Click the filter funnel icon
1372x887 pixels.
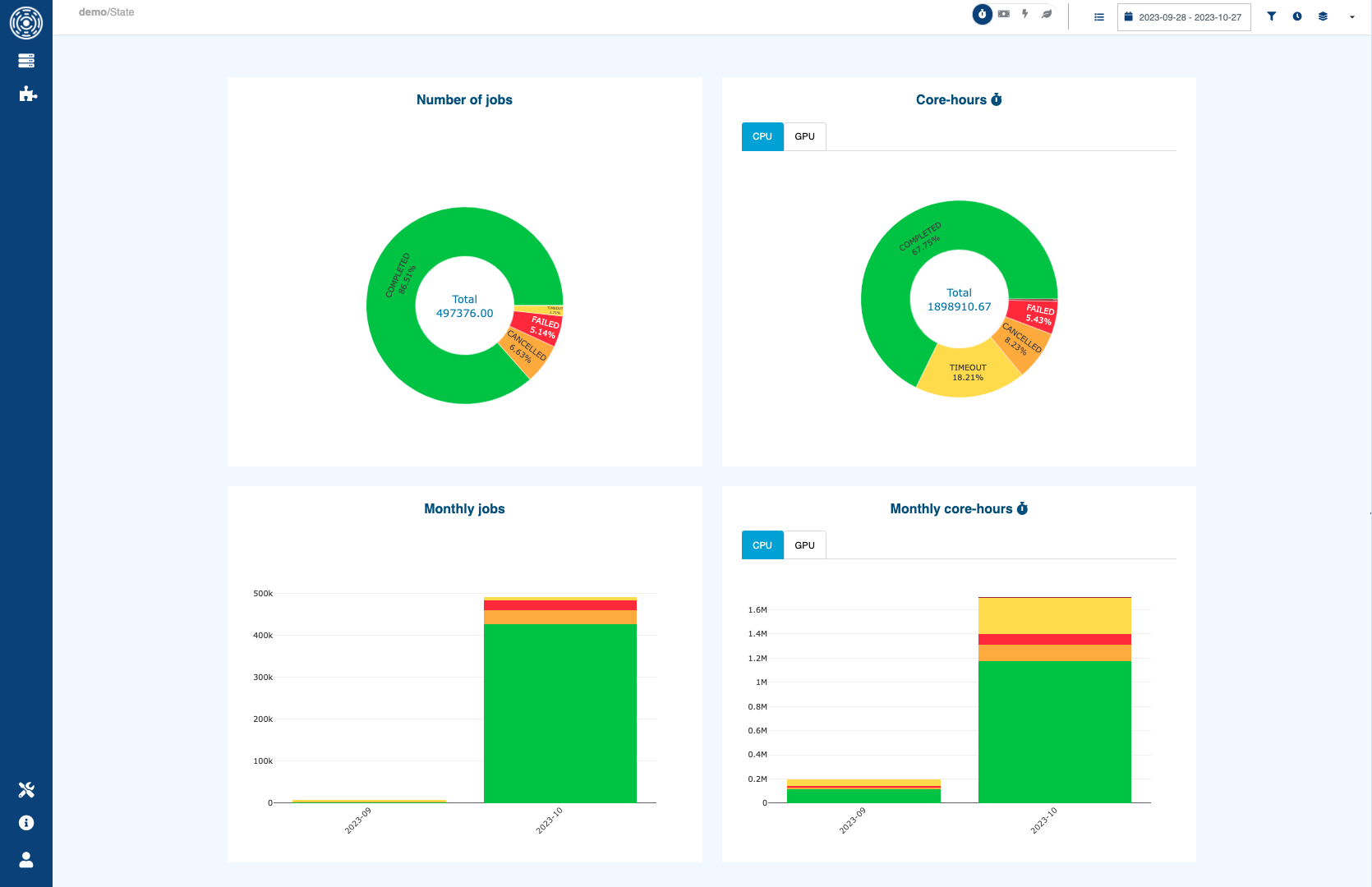(x=1271, y=16)
